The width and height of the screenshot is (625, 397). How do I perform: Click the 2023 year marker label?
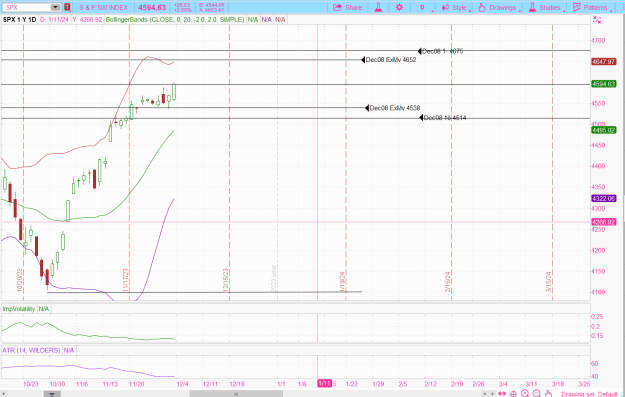pos(274,278)
